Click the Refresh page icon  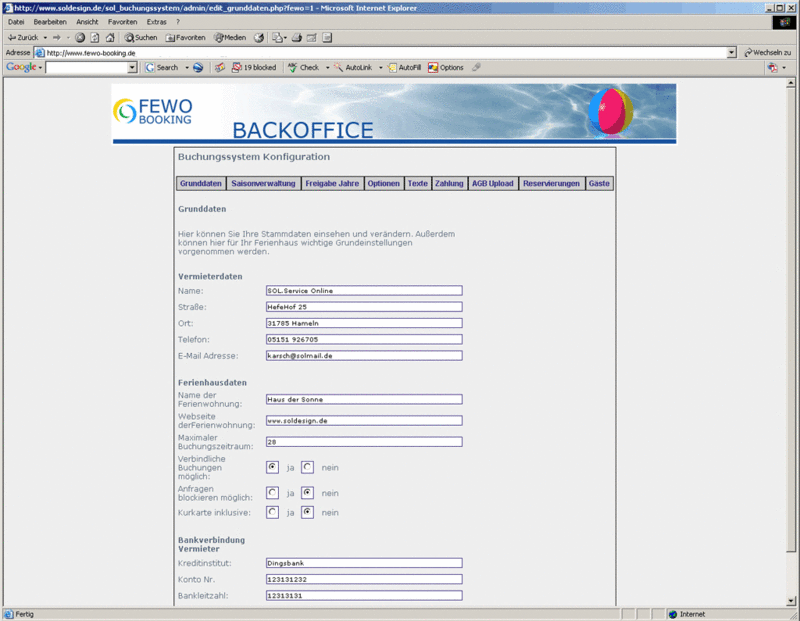coord(95,37)
